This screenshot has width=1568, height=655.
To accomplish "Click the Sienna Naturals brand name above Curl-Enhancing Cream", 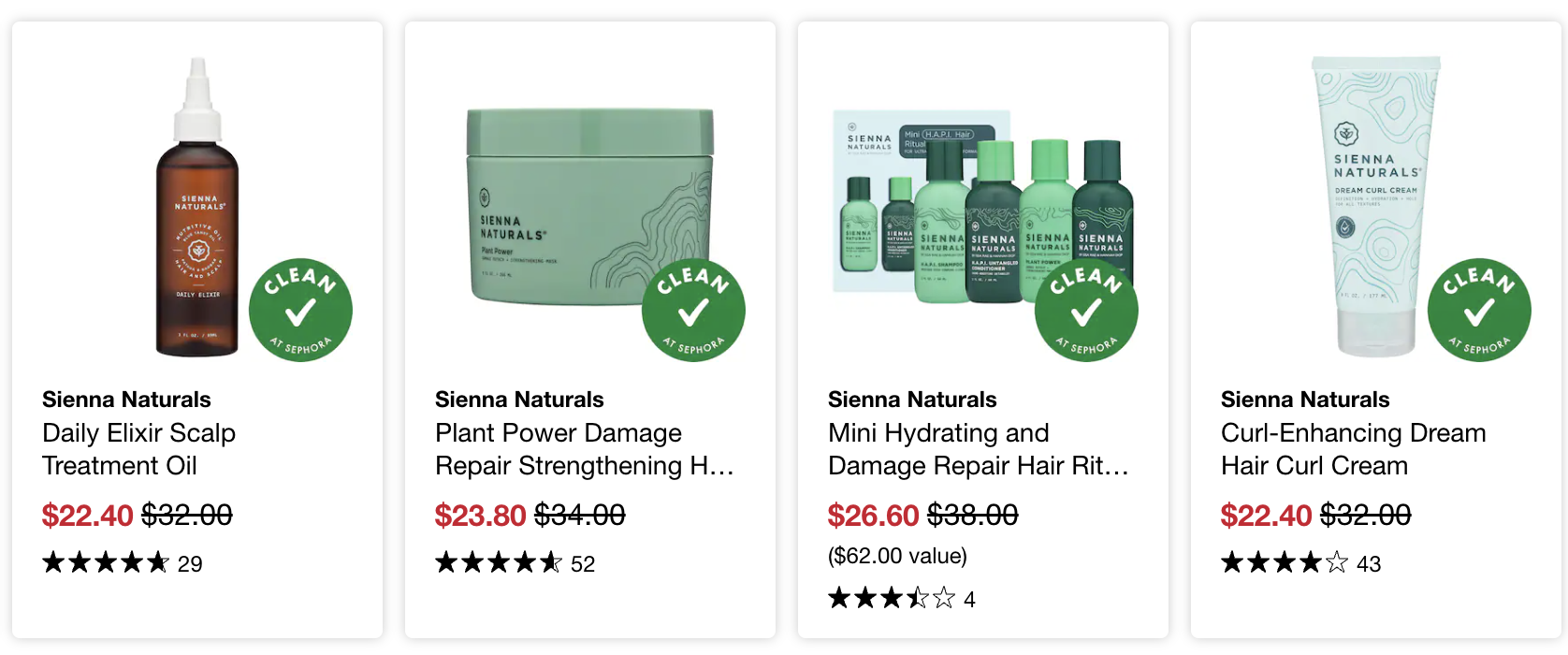I will click(x=1305, y=400).
